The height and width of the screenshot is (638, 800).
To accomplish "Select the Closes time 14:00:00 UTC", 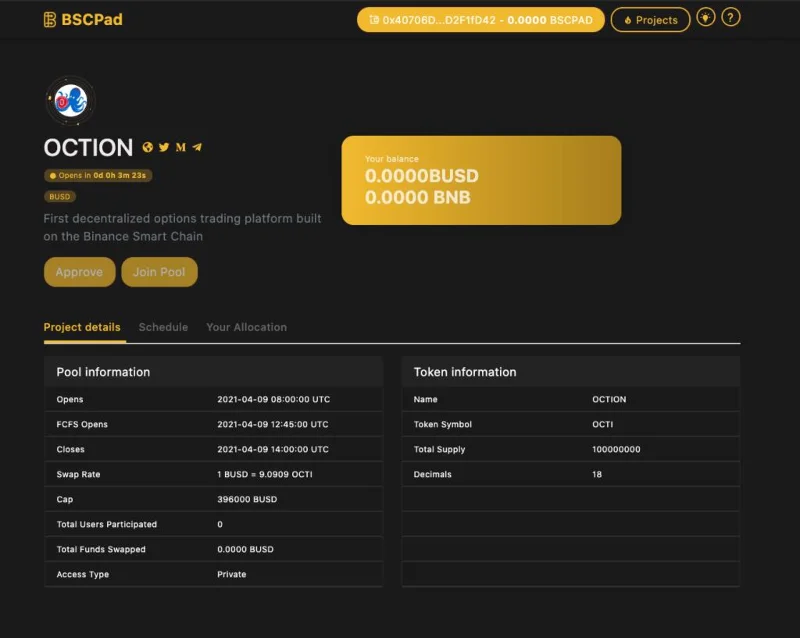I will coord(273,449).
